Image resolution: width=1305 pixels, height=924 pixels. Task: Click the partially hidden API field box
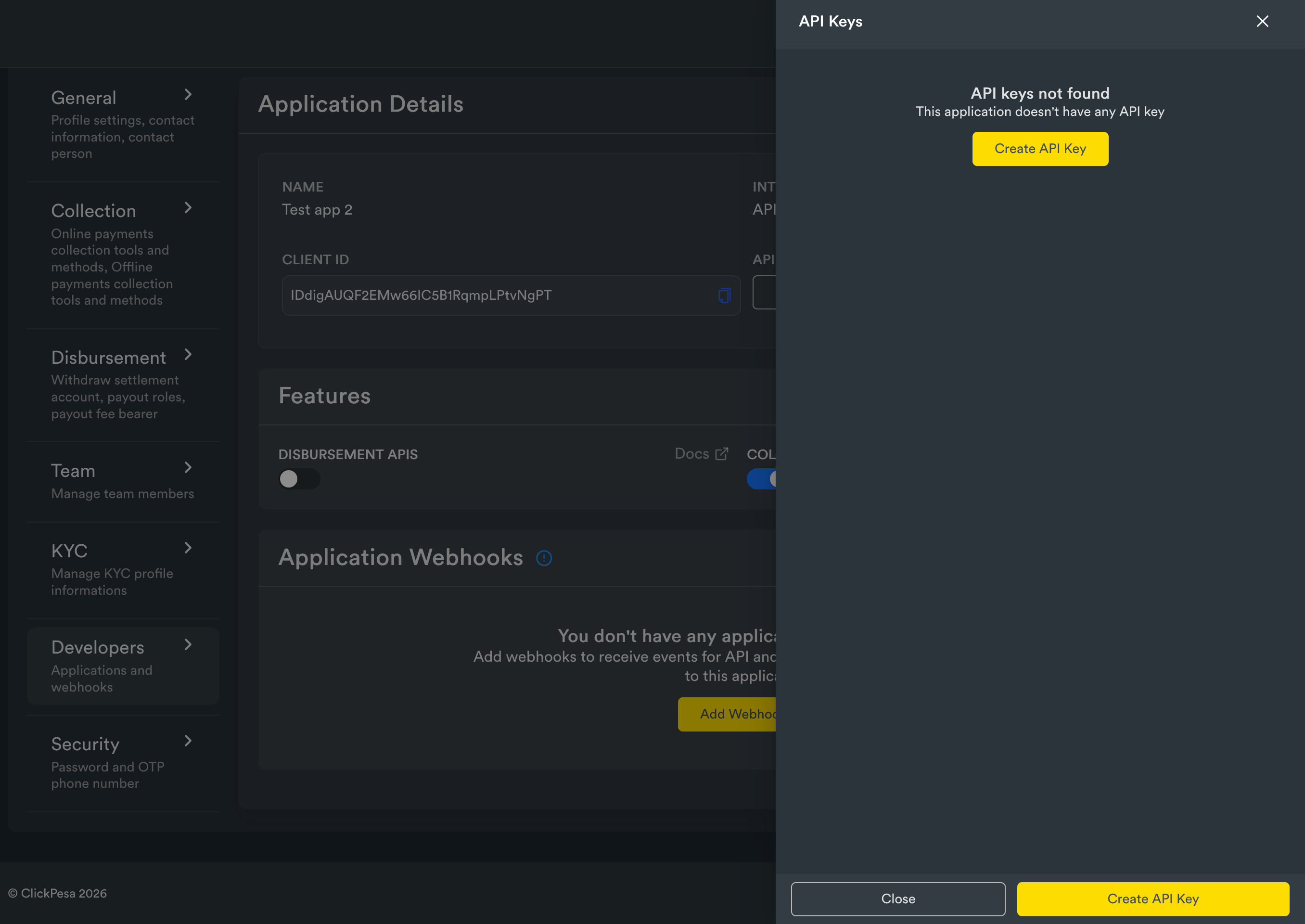click(764, 293)
